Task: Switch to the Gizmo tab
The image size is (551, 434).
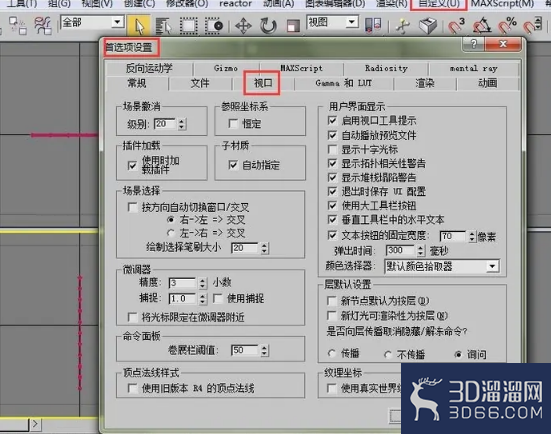Action: (x=226, y=68)
